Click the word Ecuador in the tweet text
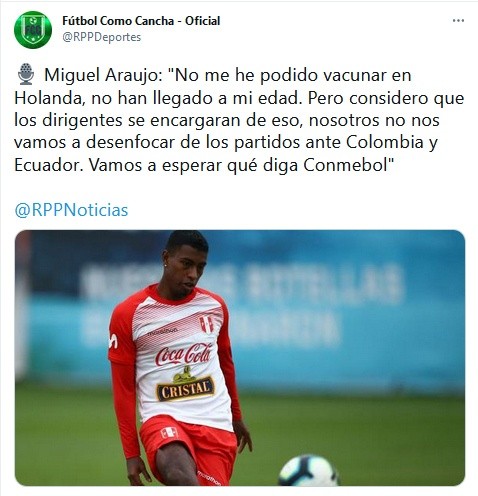 tap(48, 165)
